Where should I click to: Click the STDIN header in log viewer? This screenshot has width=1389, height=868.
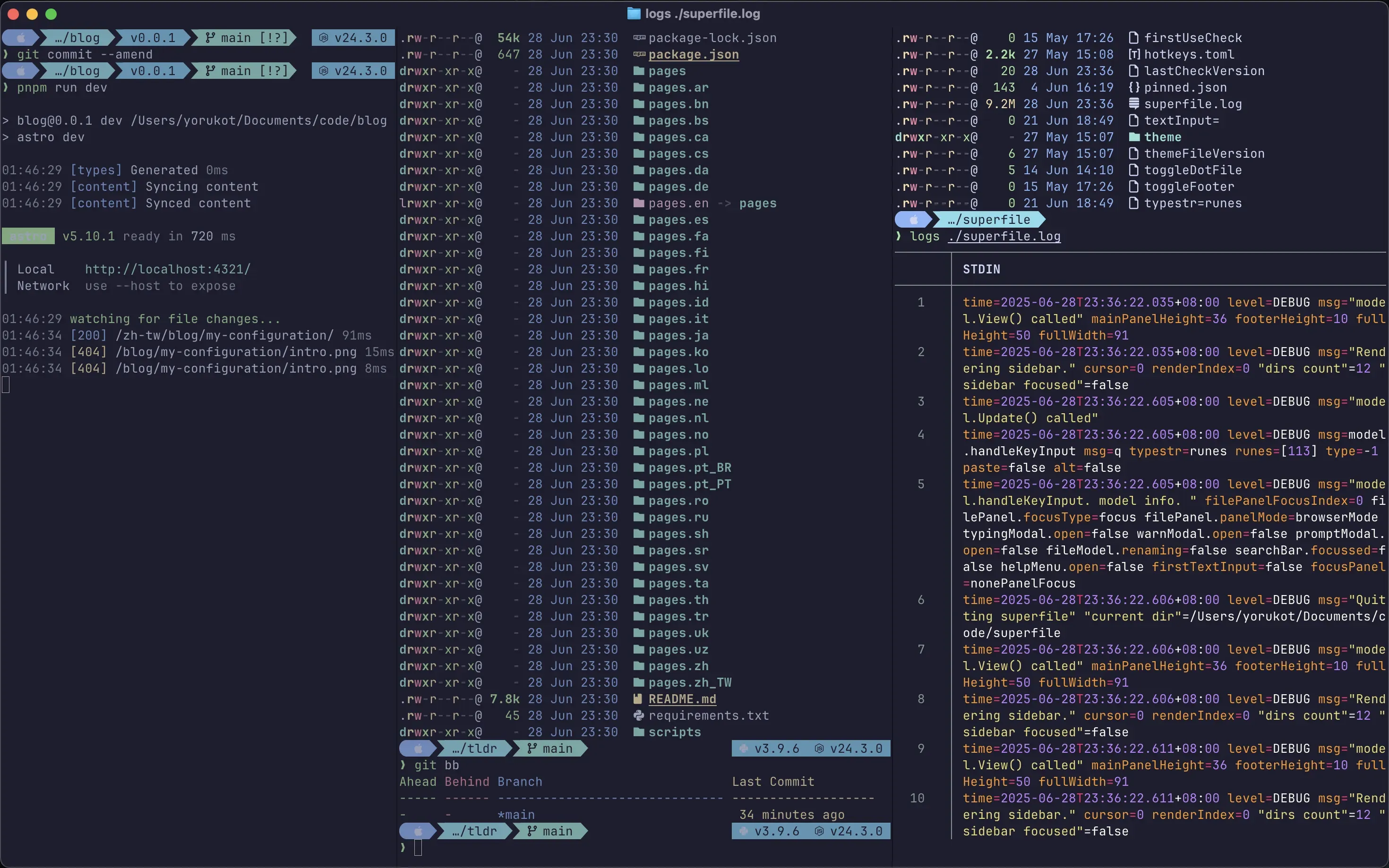click(981, 269)
